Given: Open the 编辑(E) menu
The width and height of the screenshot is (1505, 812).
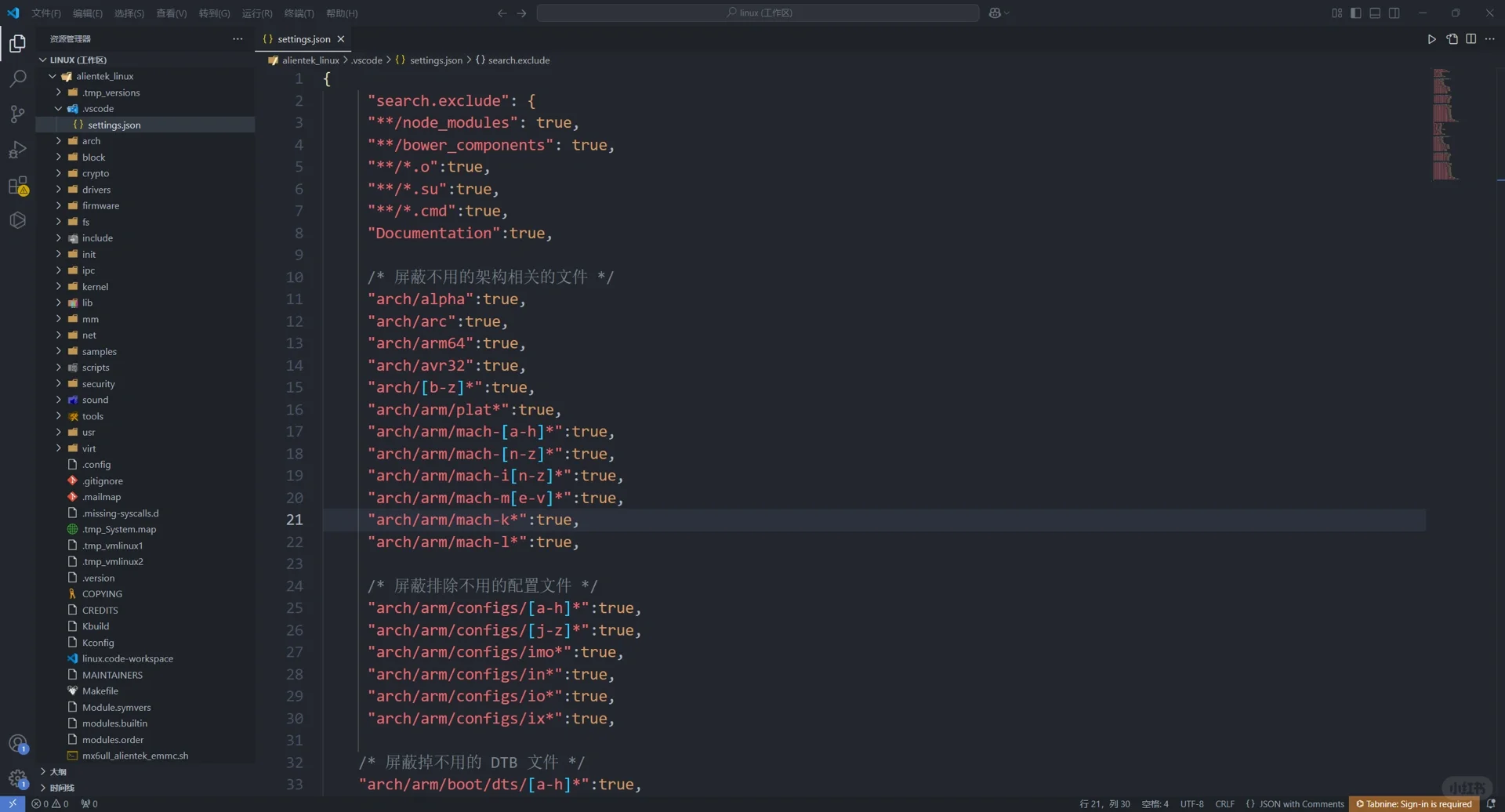Looking at the screenshot, I should 88,13.
